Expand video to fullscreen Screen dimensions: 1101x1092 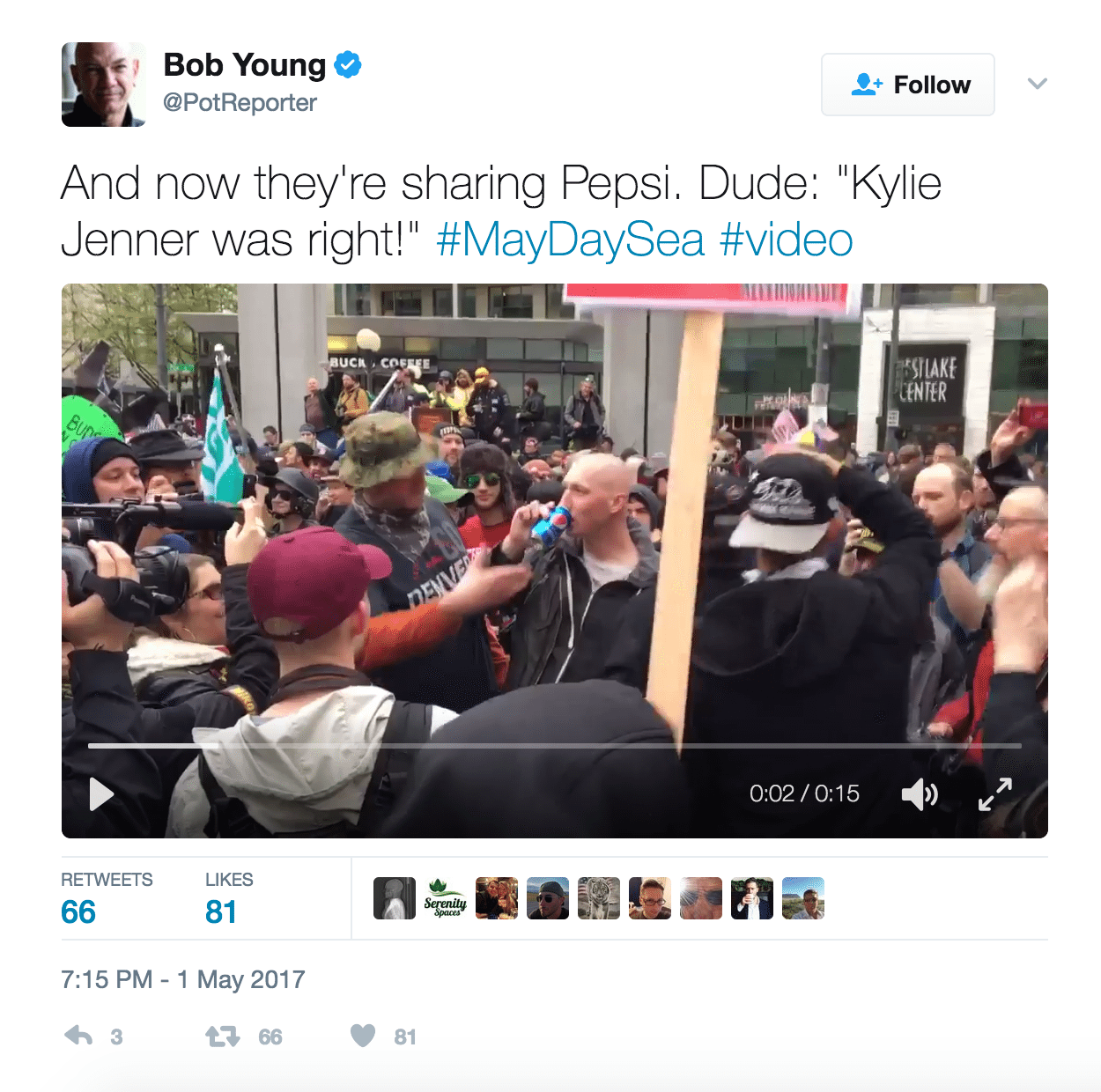995,794
